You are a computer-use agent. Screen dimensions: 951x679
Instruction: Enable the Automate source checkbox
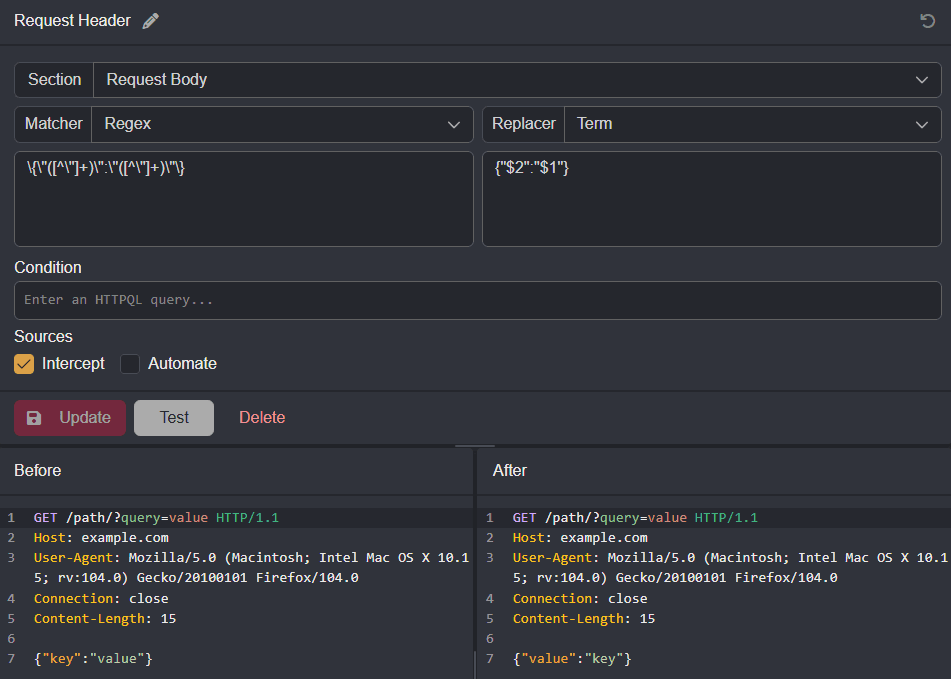coord(130,364)
